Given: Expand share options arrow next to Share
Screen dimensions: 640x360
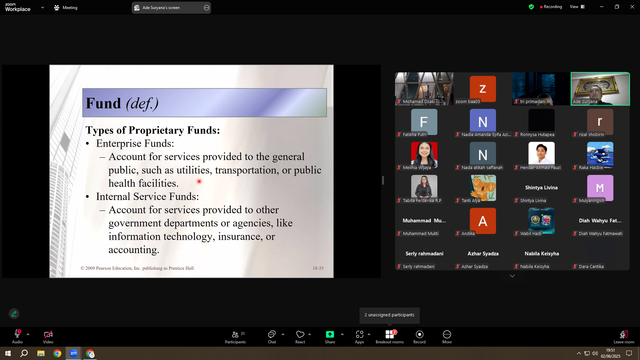Looking at the screenshot, I should point(342,334).
